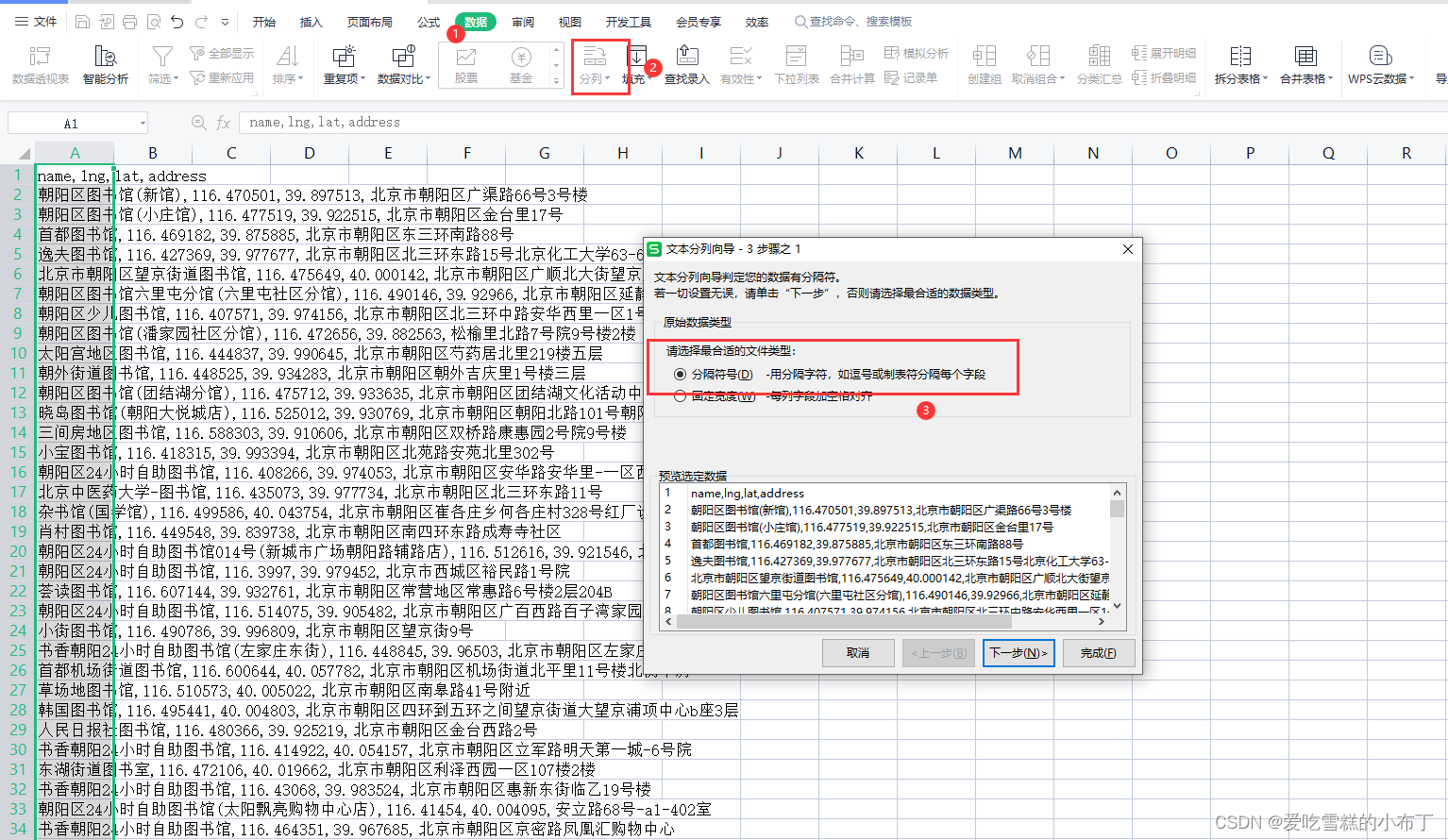Click the preview scroll-down arrow
The height and width of the screenshot is (840, 1448).
tap(1118, 606)
